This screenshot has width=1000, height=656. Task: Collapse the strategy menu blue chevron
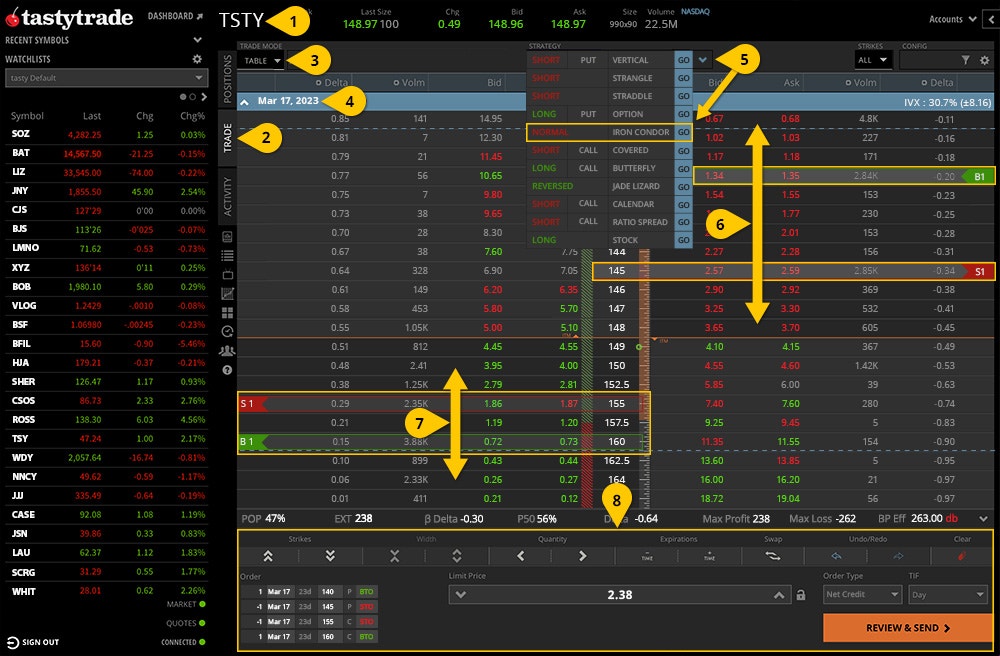click(x=703, y=60)
